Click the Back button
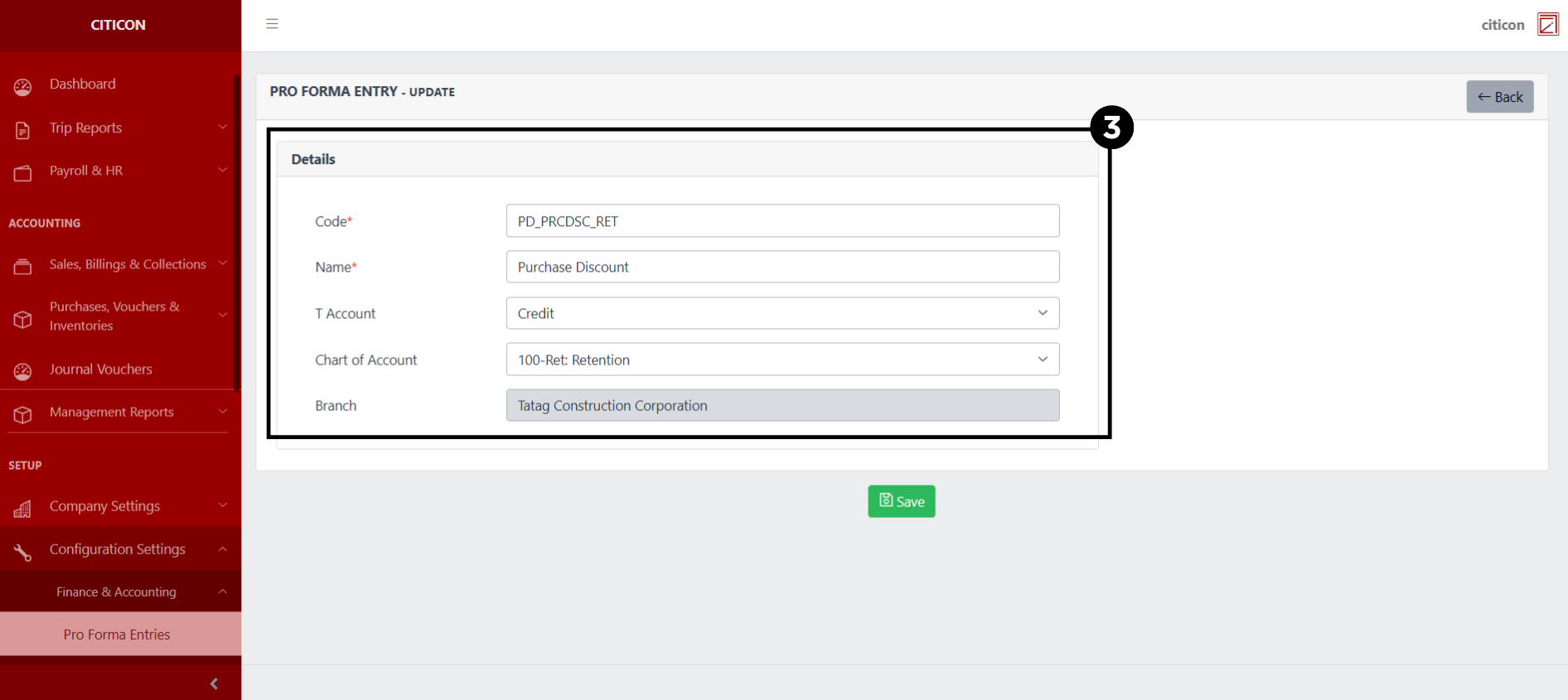Screen dimensions: 1568x700 [x=1500, y=97]
